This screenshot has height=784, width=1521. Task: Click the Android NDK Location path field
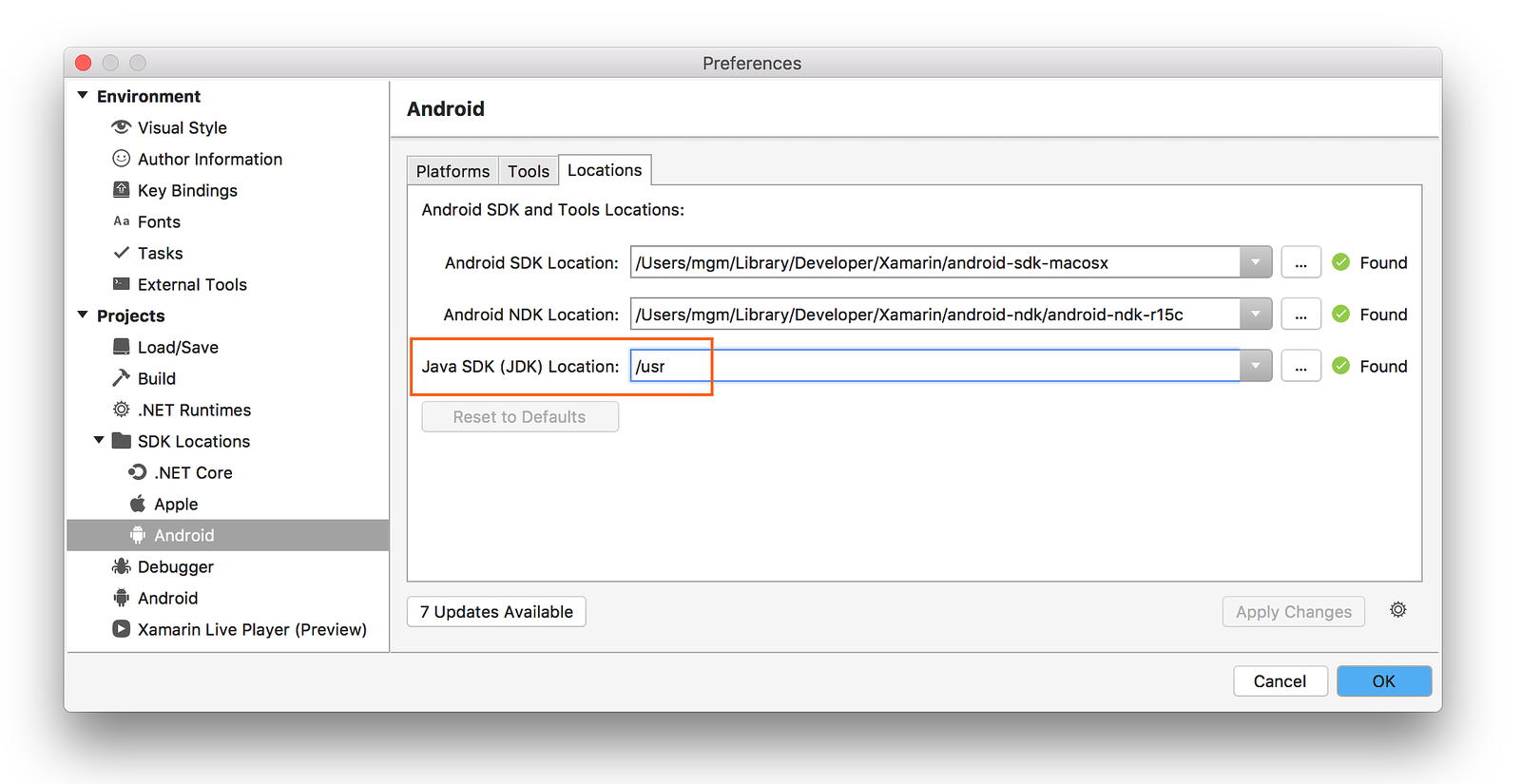pyautogui.click(x=935, y=314)
